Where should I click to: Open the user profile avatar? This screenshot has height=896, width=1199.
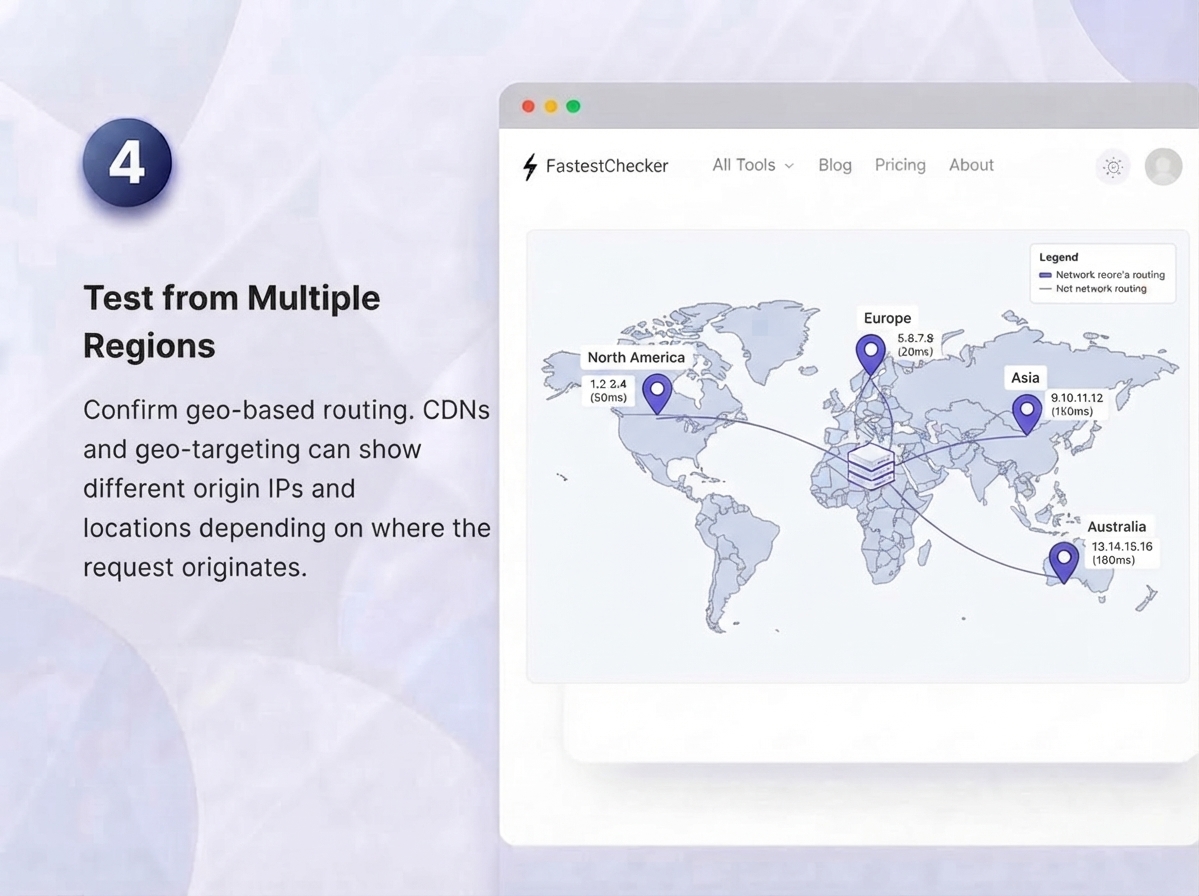point(1163,166)
